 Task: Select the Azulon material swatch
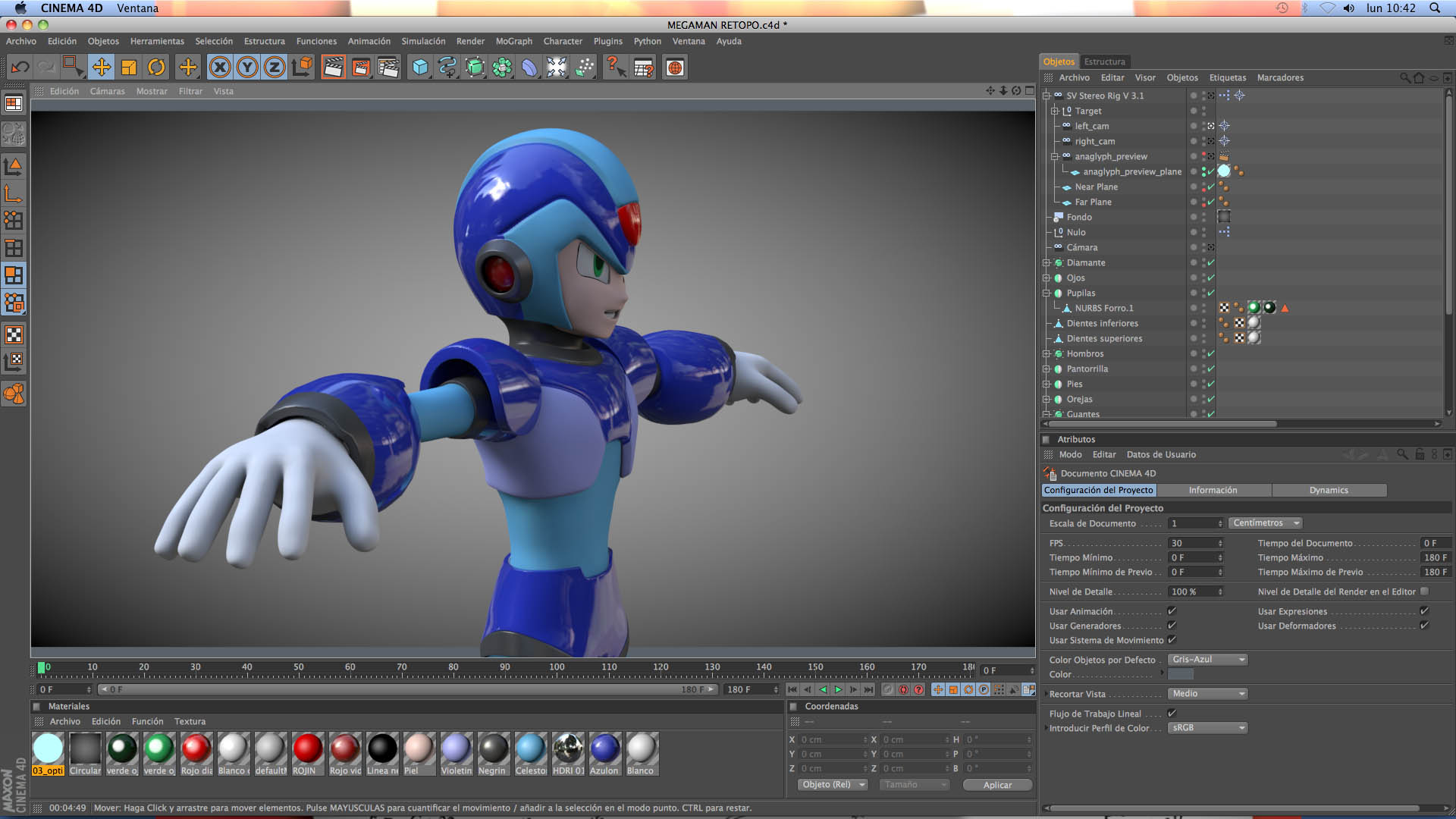pyautogui.click(x=604, y=749)
